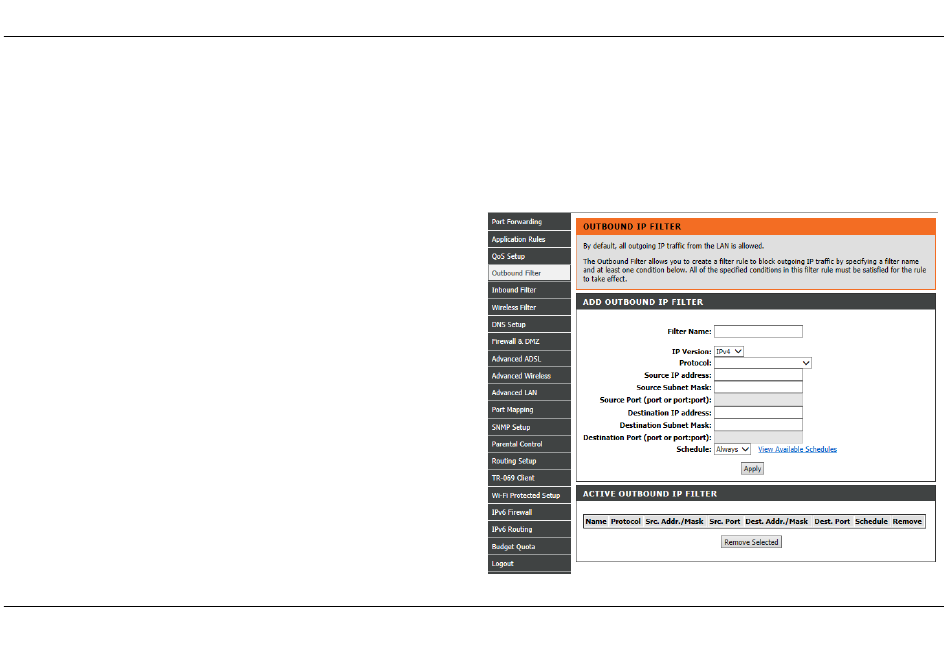This screenshot has width=950, height=655.
Task: Click the Remove column header
Action: click(x=907, y=522)
